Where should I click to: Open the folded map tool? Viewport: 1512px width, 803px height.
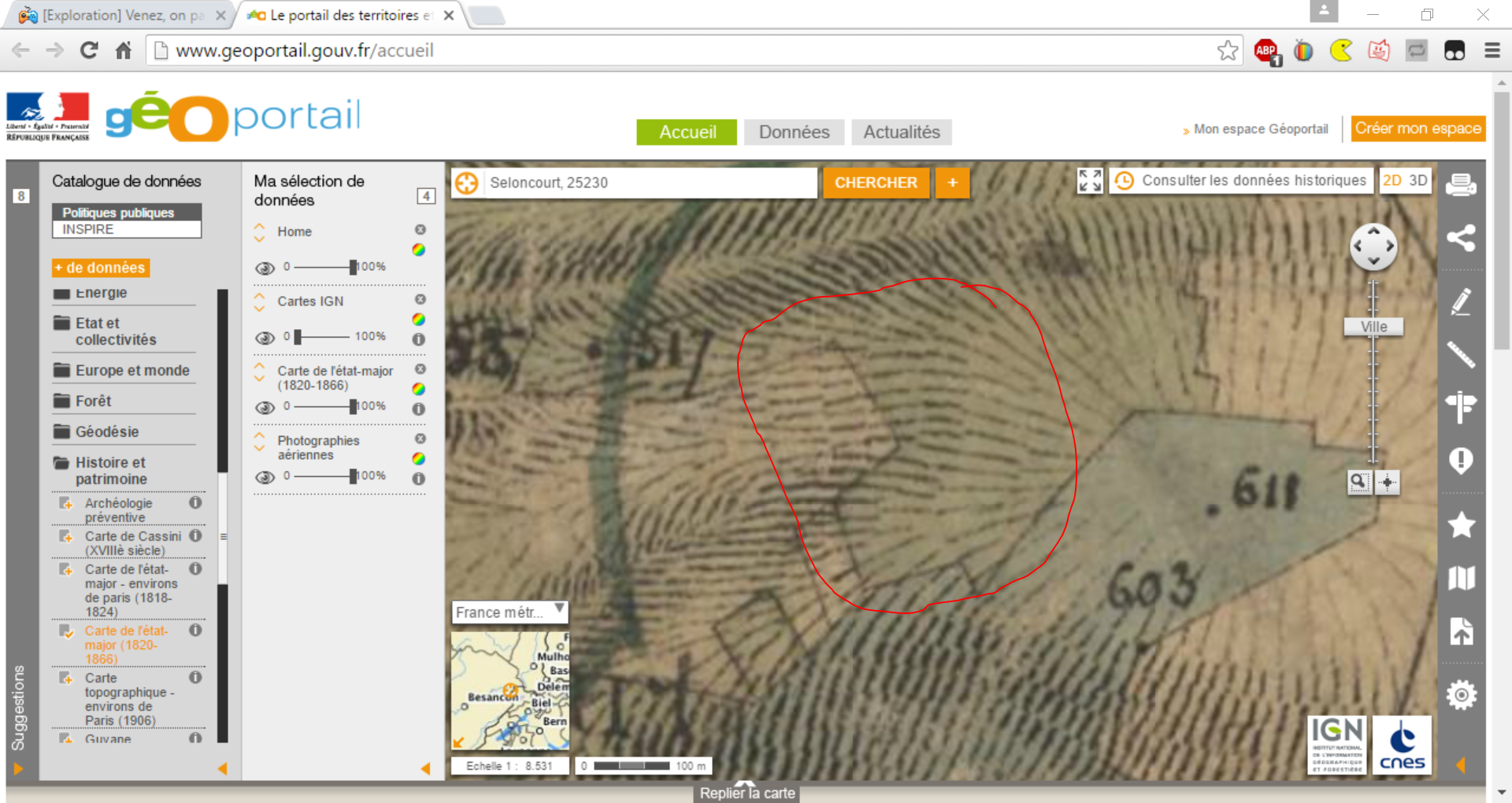(x=1461, y=578)
